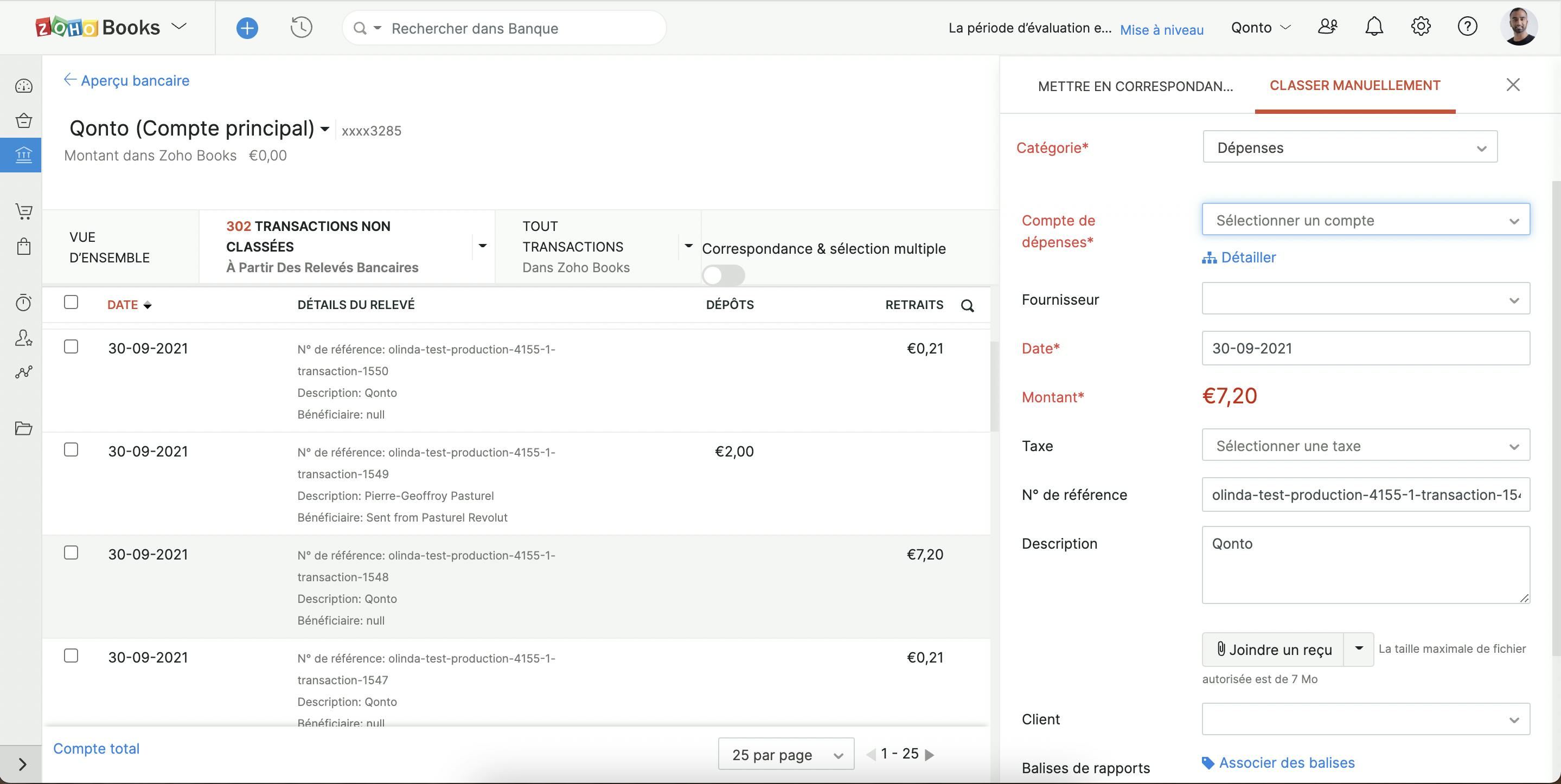Open the Banking module in the sidebar
This screenshot has height=784, width=1561.
(x=23, y=155)
